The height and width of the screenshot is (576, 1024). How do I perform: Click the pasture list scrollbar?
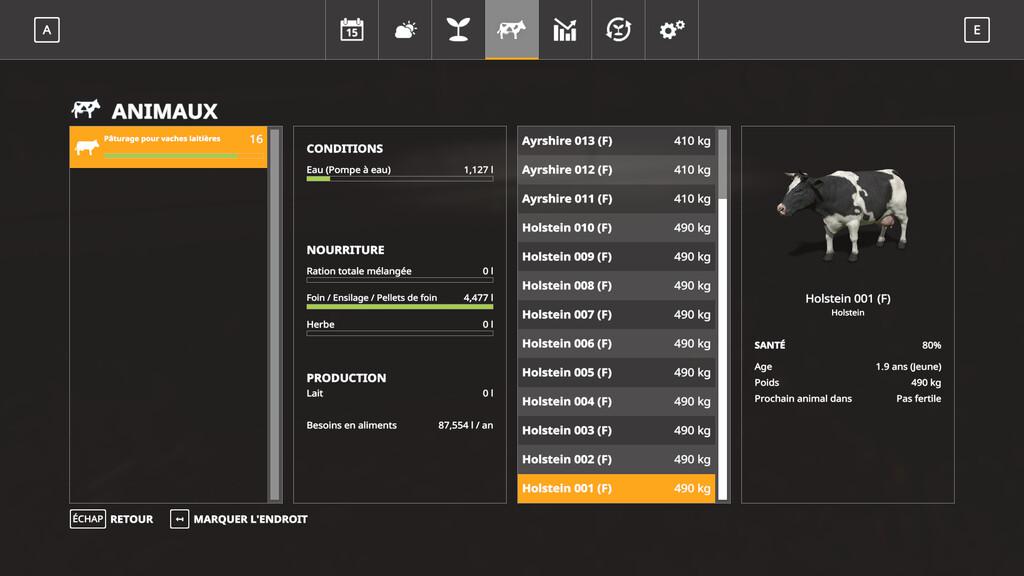275,314
